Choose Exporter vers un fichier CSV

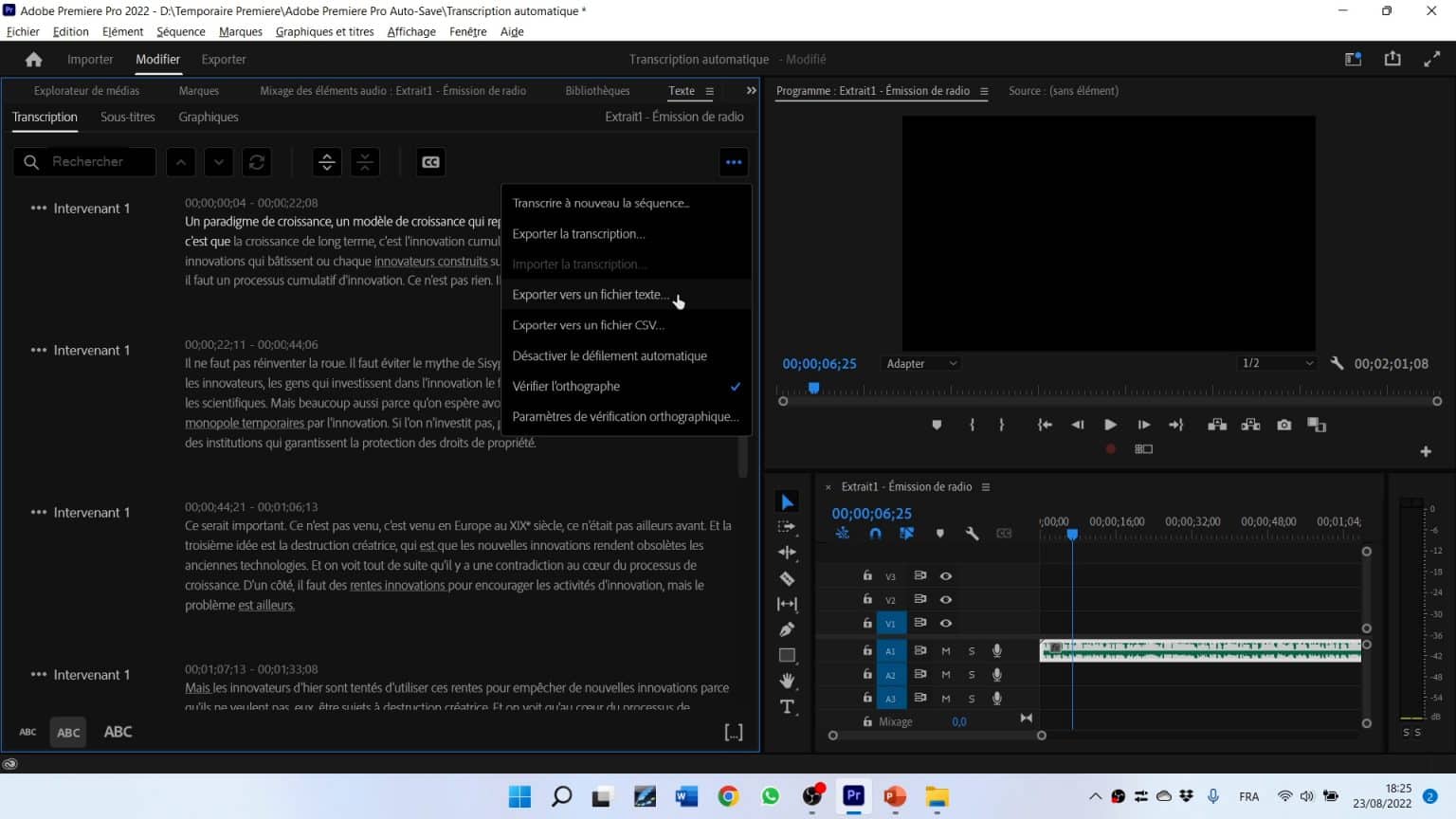pos(588,324)
